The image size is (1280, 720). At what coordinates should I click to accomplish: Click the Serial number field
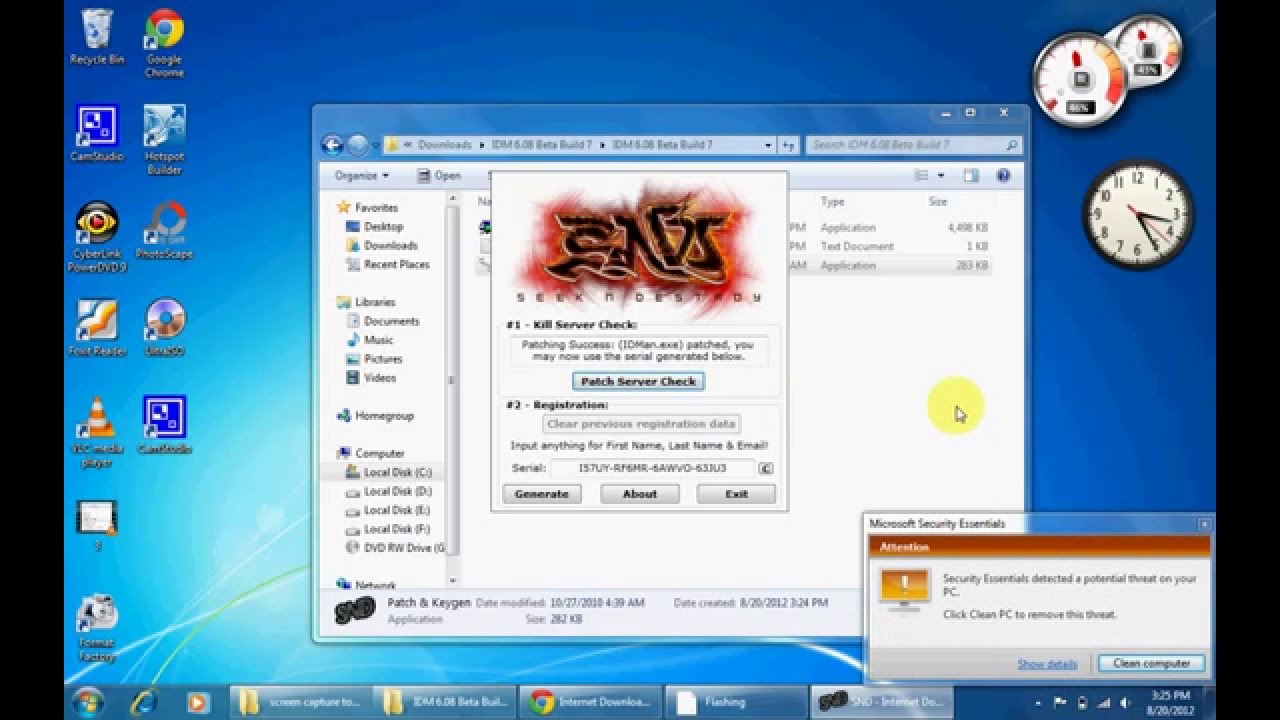point(652,468)
